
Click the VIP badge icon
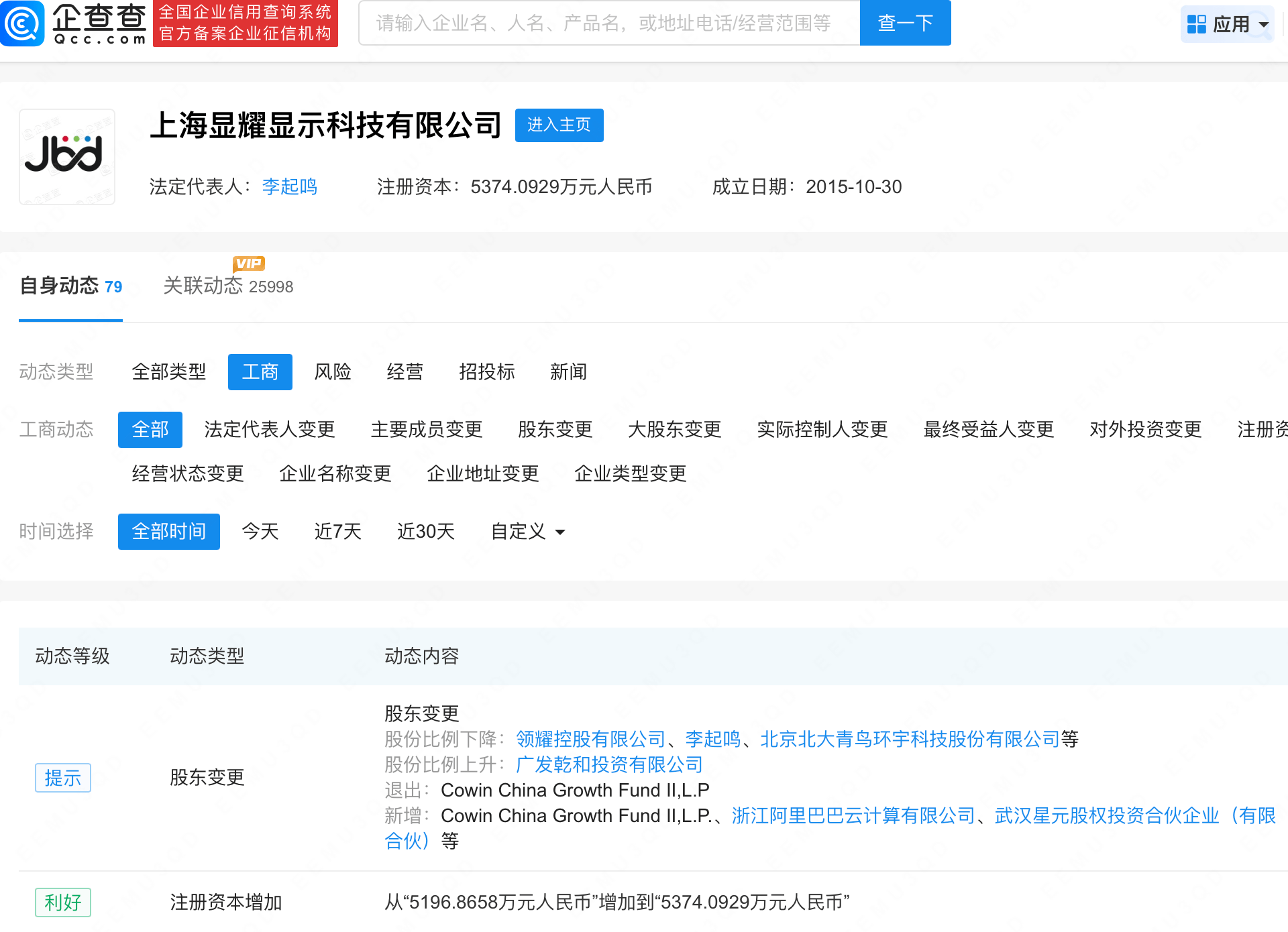tap(249, 264)
